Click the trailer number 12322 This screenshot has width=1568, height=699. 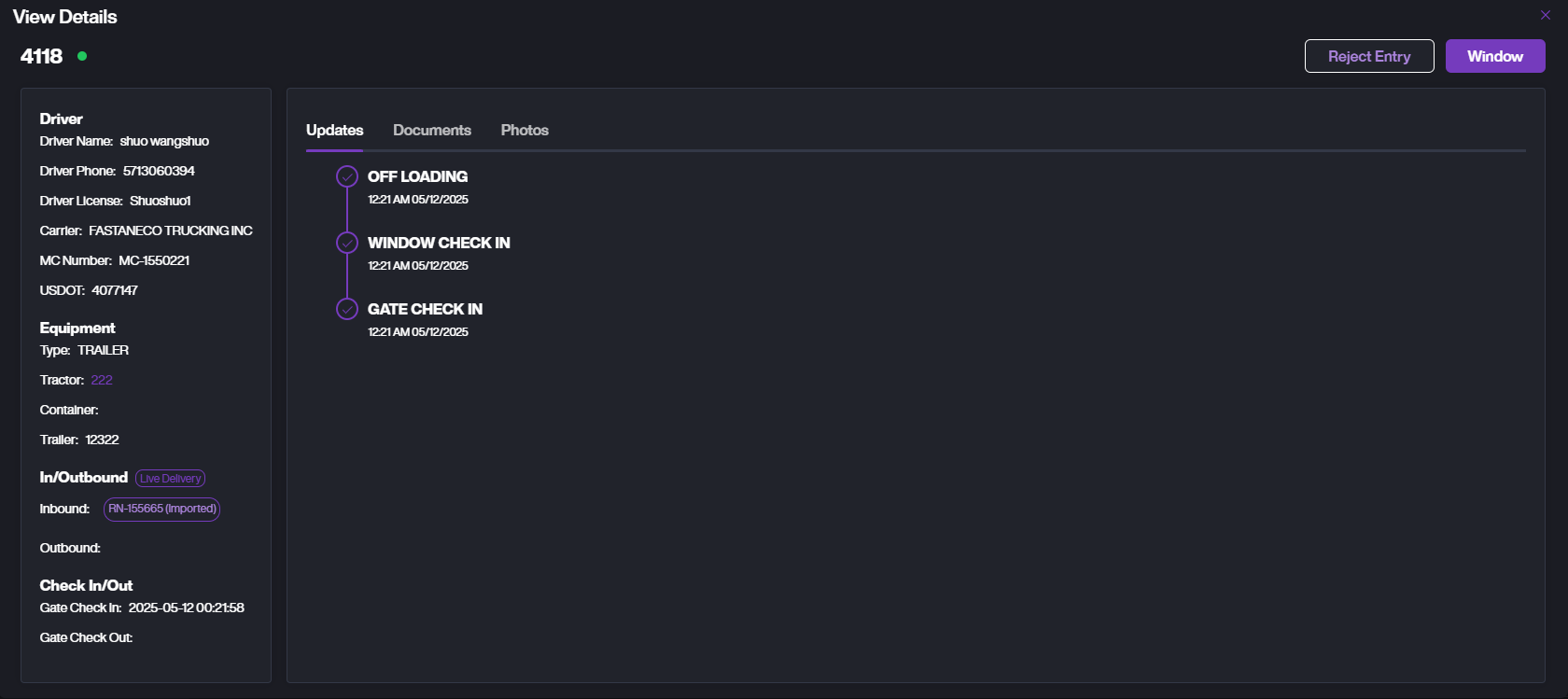point(103,440)
